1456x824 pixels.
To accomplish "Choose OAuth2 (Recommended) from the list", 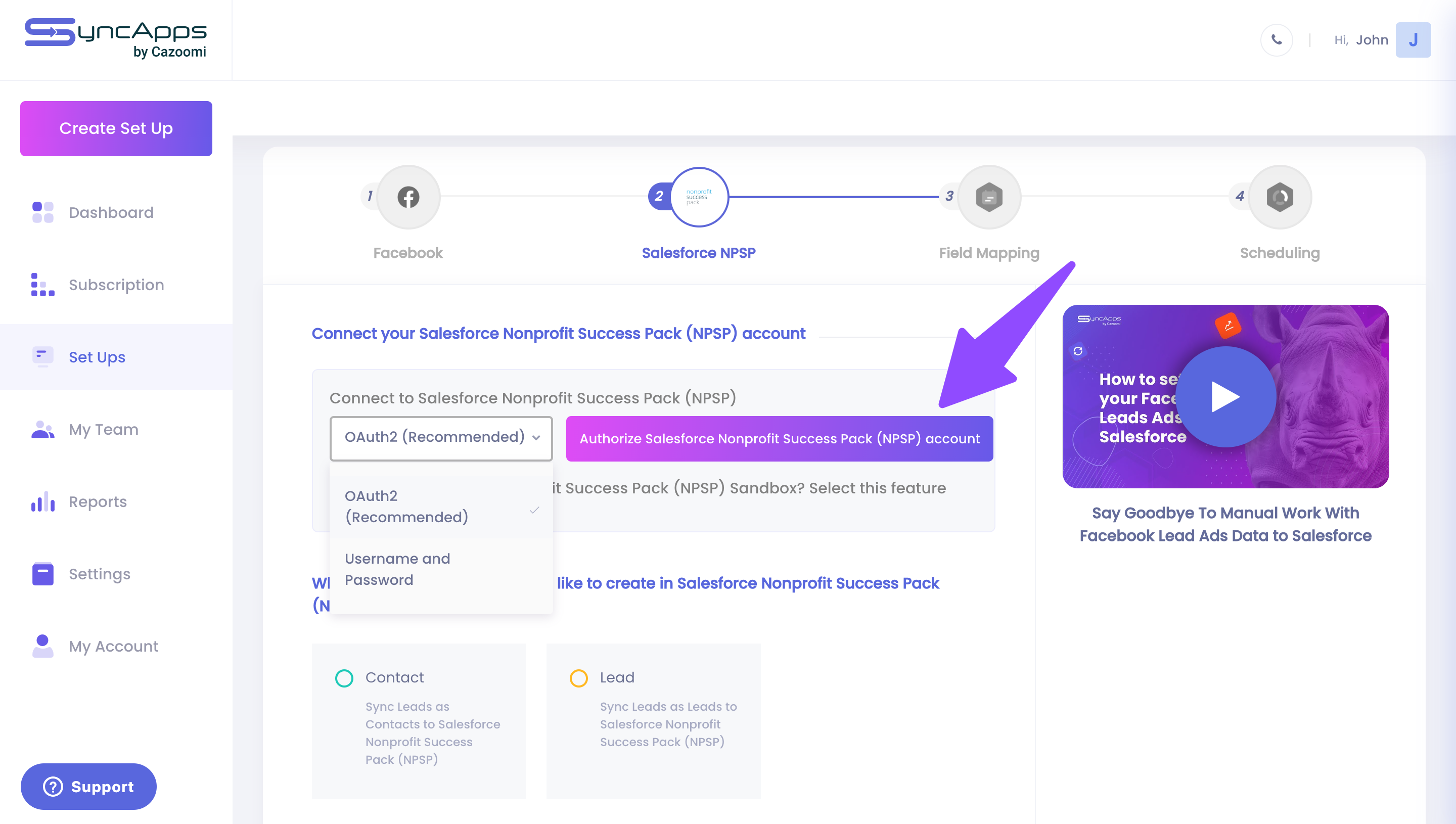I will click(x=441, y=507).
